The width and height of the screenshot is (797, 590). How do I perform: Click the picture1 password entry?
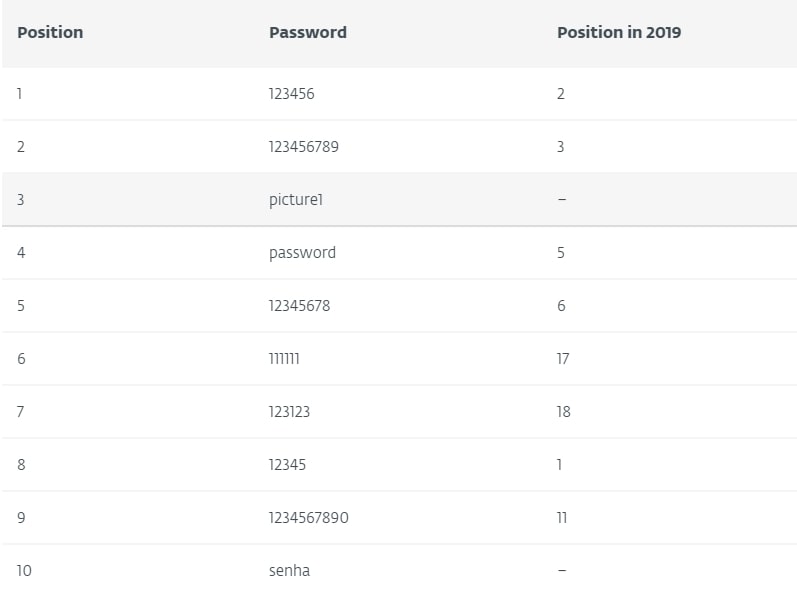coord(296,200)
